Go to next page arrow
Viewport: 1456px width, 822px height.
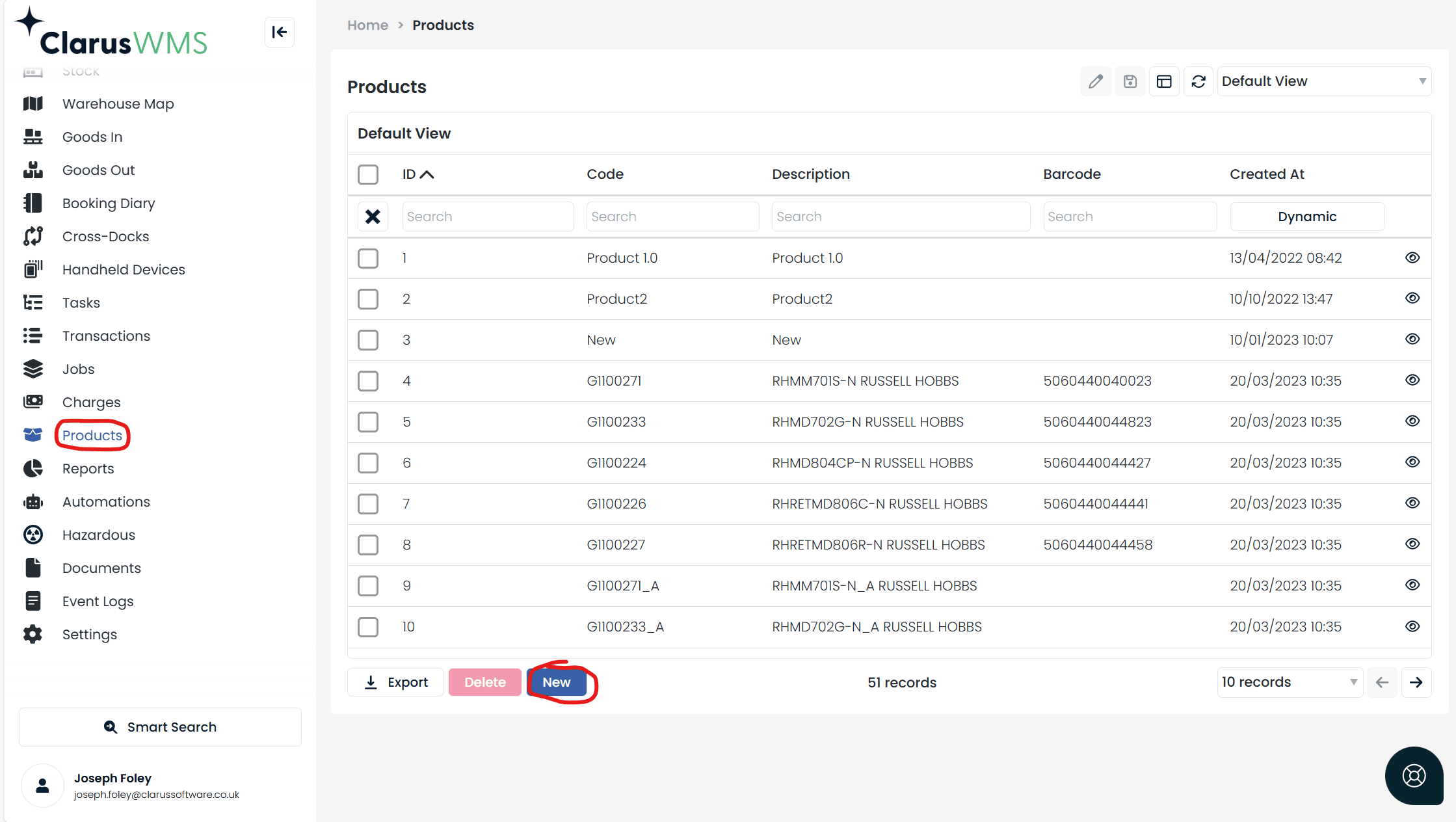(1416, 682)
